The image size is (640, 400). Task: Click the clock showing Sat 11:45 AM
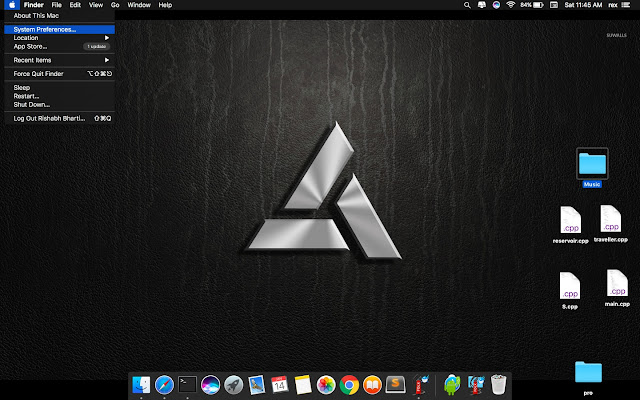coord(583,5)
